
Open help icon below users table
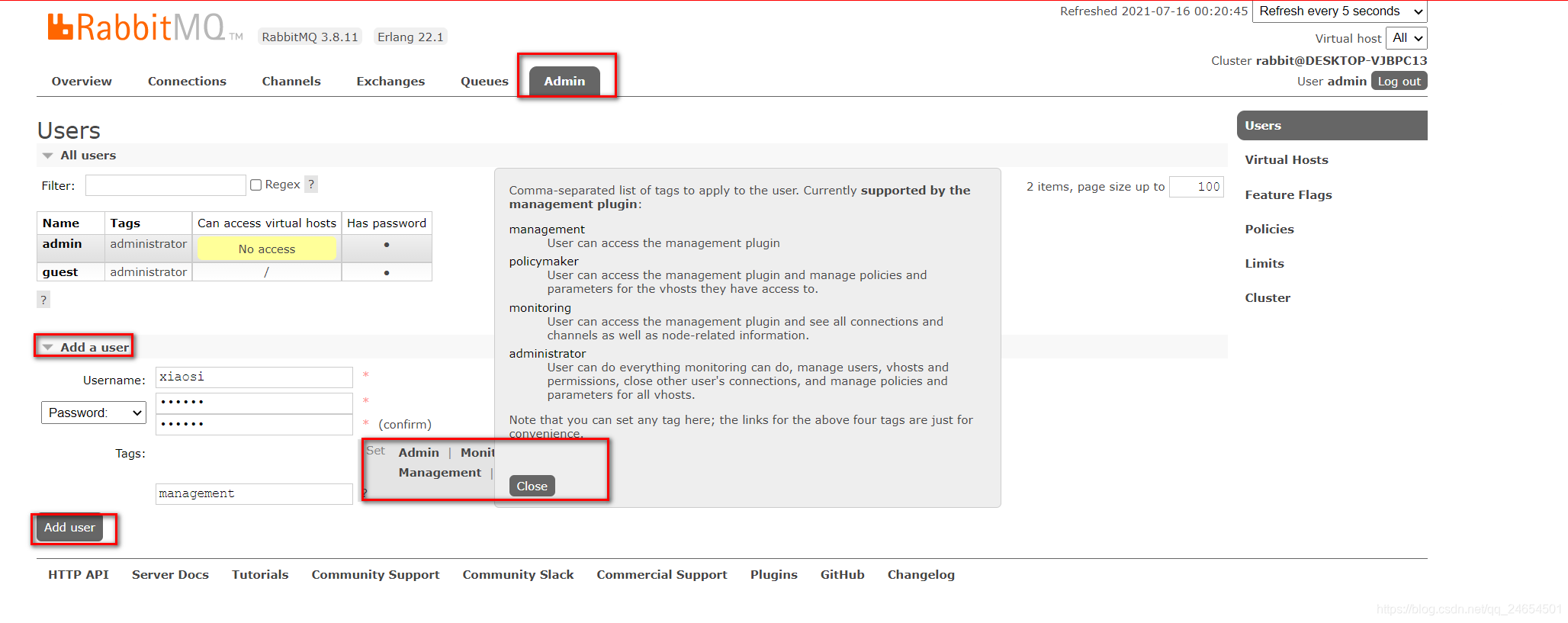[43, 300]
